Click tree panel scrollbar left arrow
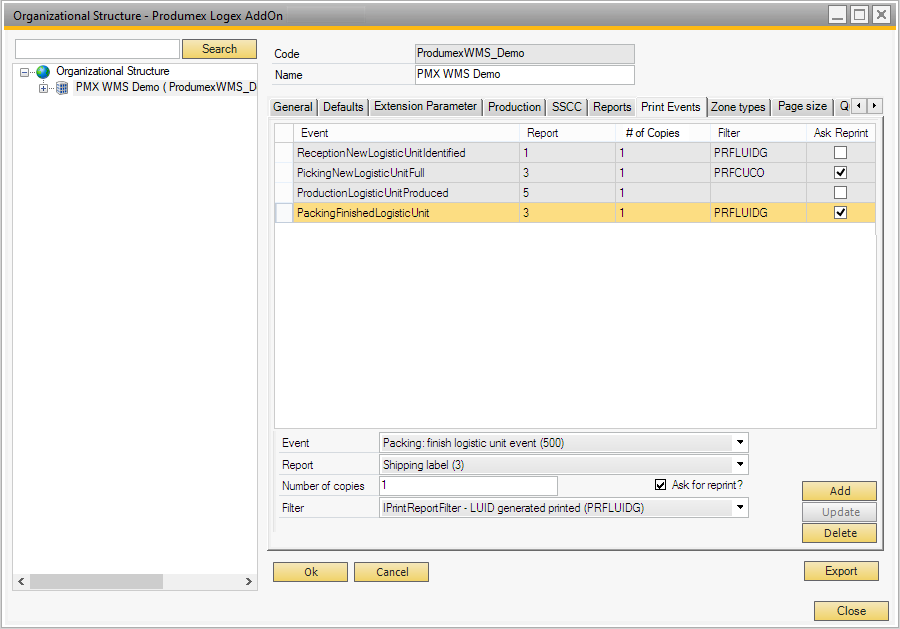Screen dimensions: 900x629 [21, 581]
